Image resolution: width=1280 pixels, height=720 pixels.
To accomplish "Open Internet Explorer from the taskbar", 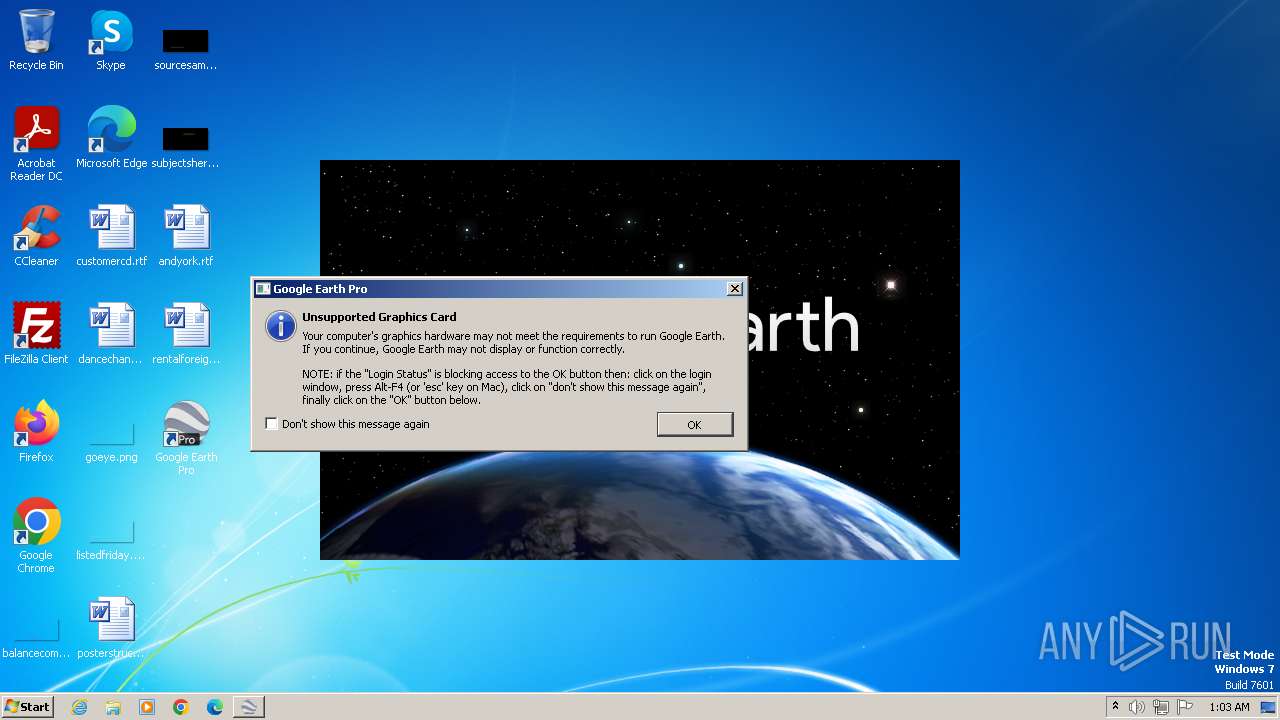I will click(x=79, y=707).
